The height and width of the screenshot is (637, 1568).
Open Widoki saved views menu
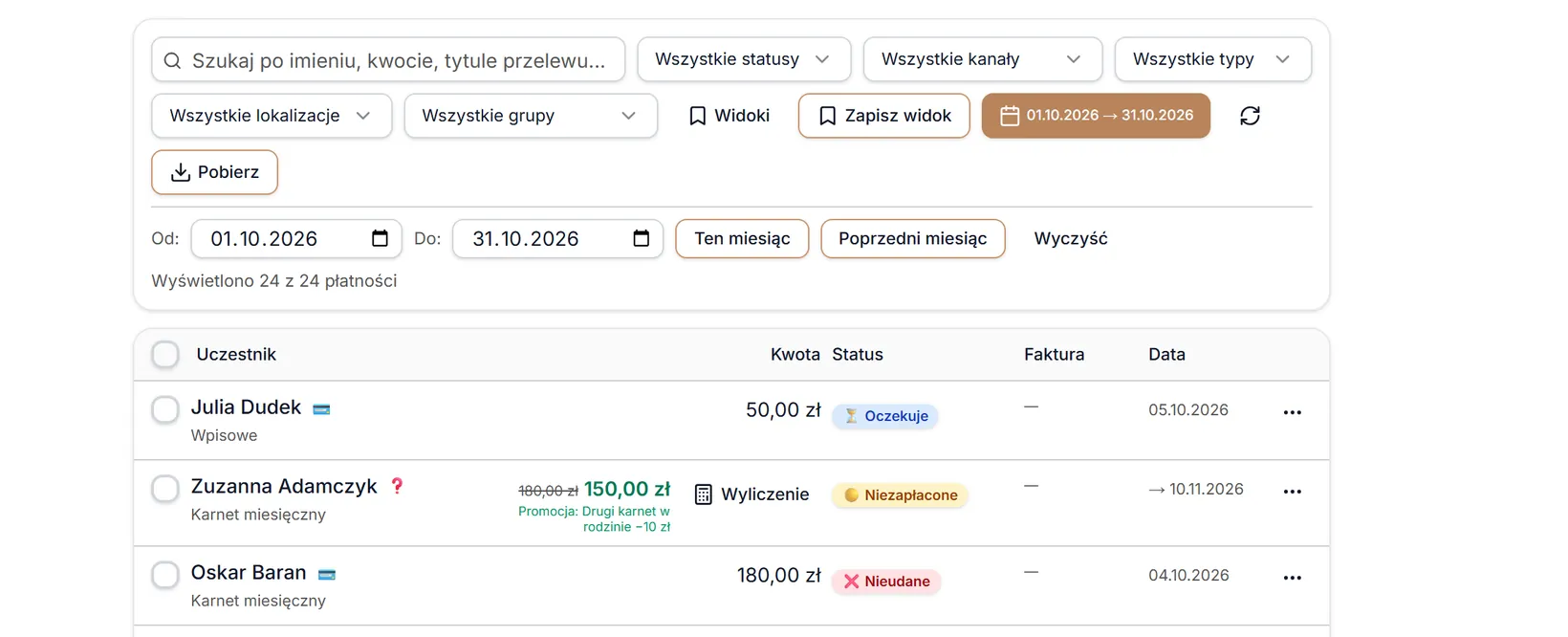pos(730,116)
